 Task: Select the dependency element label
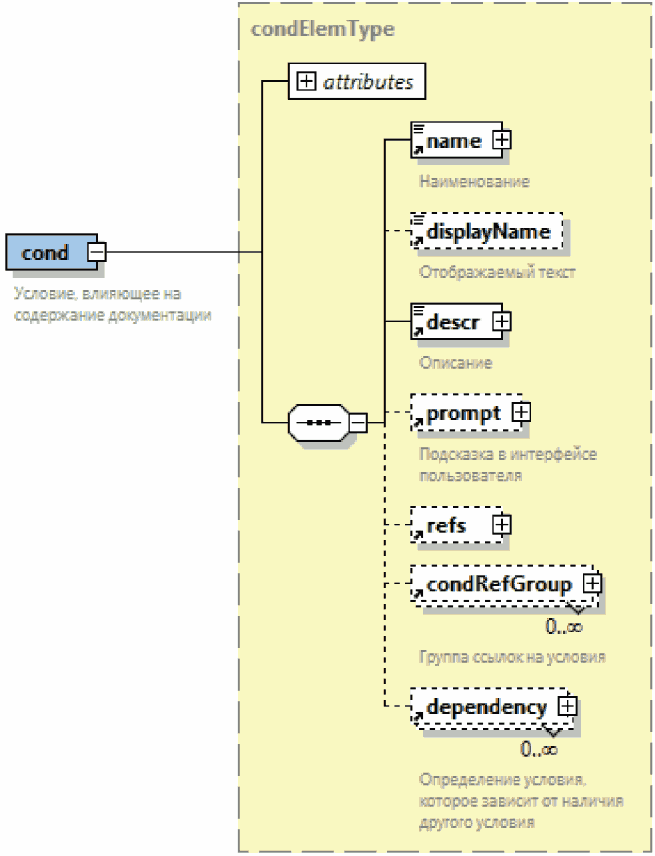[x=486, y=707]
